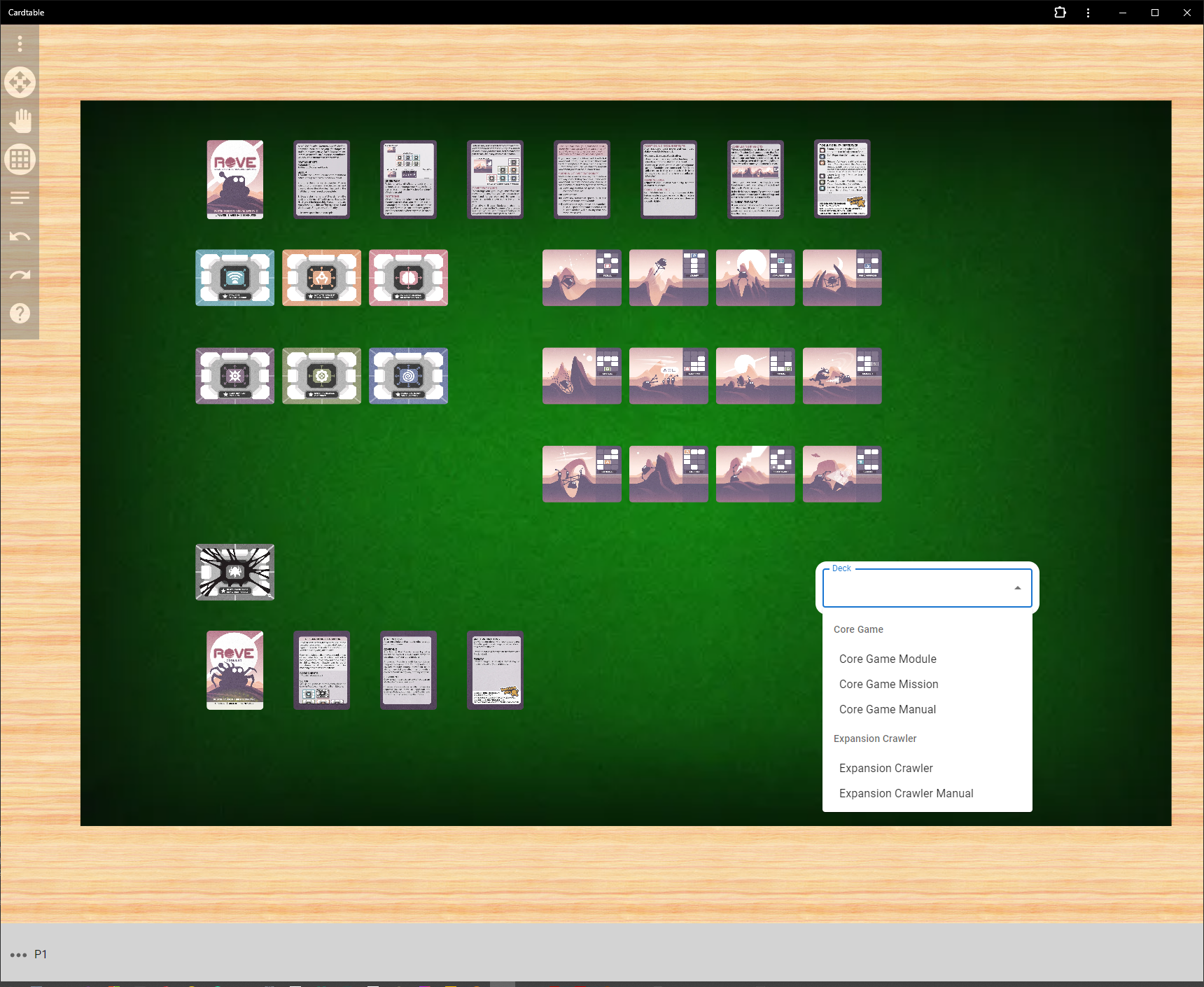Toggle the grid layout tool

click(20, 160)
